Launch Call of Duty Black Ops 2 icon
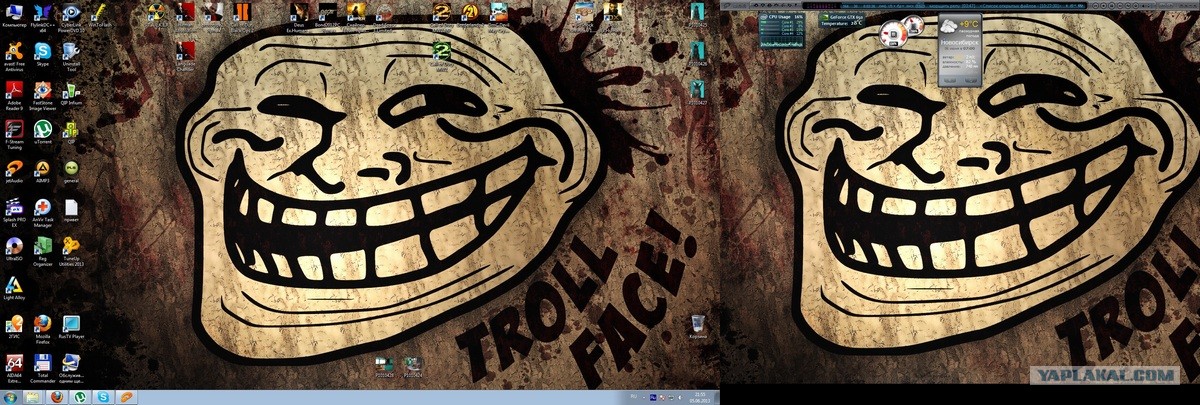Viewport: 1200px width, 405px height. tap(243, 16)
